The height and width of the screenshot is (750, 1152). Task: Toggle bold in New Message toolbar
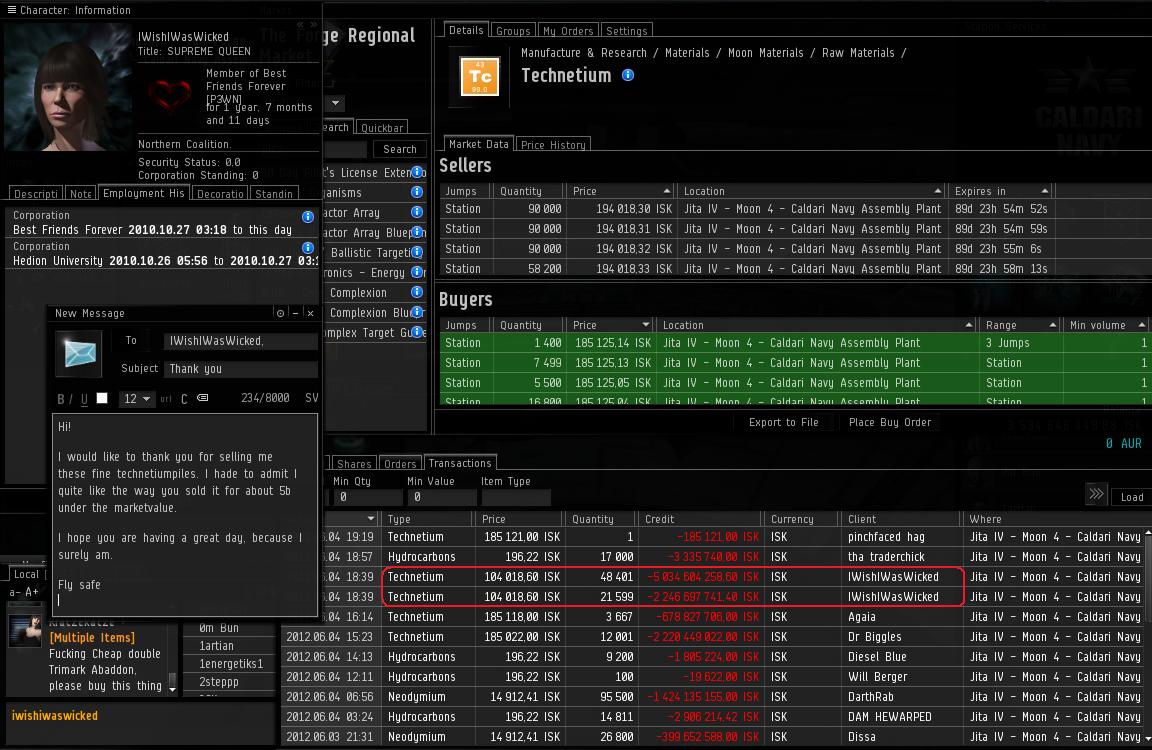[61, 399]
